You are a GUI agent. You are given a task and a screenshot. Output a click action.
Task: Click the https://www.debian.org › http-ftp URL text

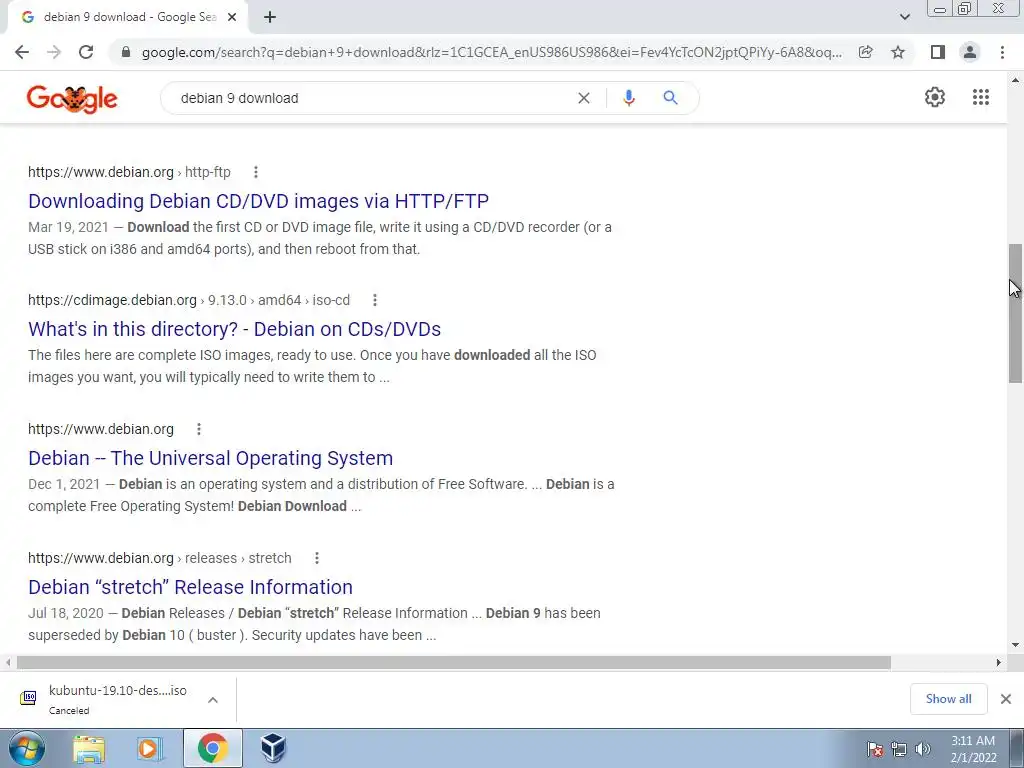click(129, 172)
